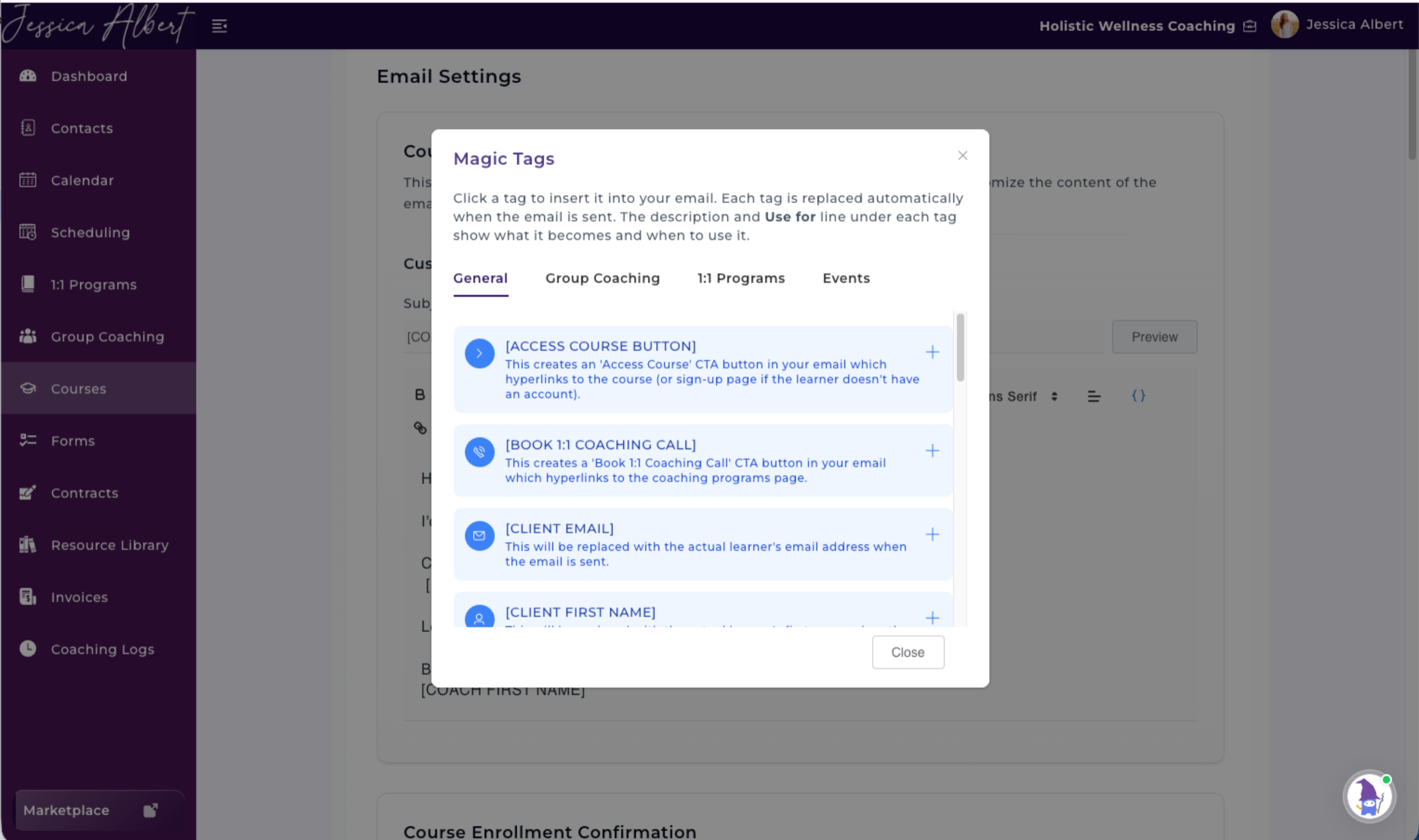Click the Courses graduation cap icon

tap(27, 388)
